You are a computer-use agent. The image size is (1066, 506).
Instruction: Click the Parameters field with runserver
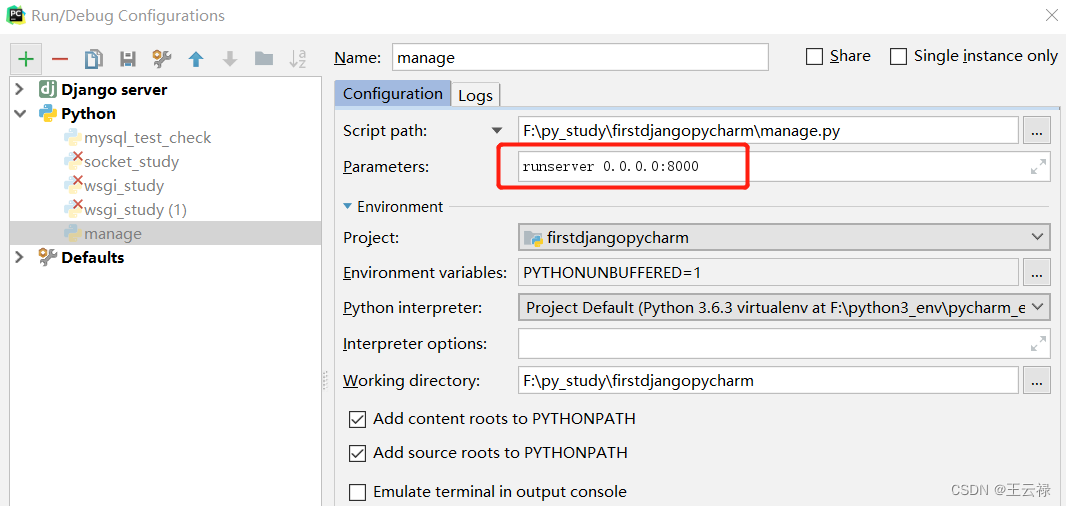tap(784, 167)
